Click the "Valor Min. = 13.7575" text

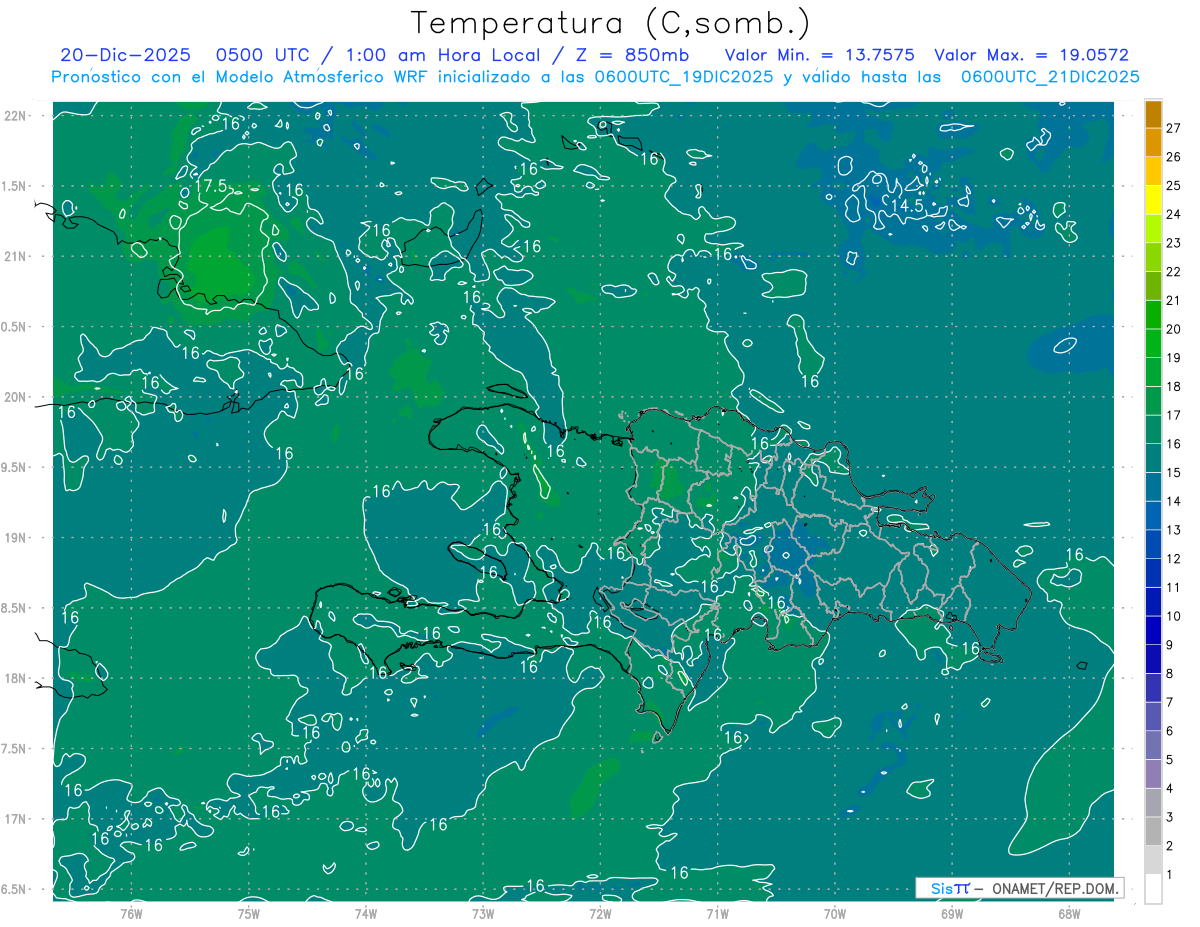[821, 55]
